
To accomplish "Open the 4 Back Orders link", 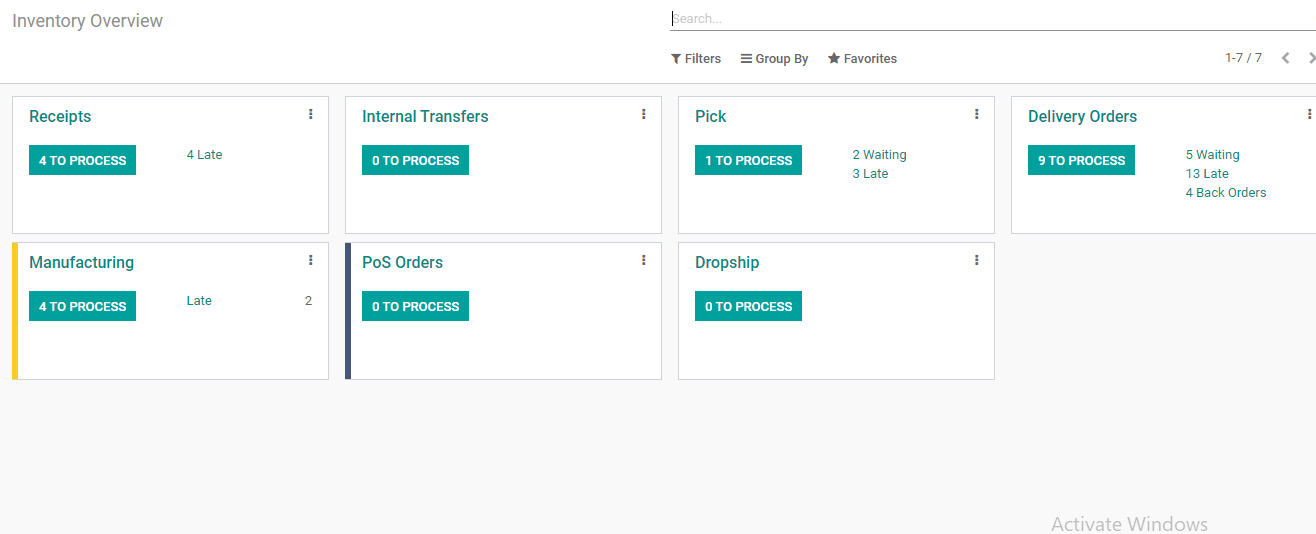I will tap(1226, 193).
